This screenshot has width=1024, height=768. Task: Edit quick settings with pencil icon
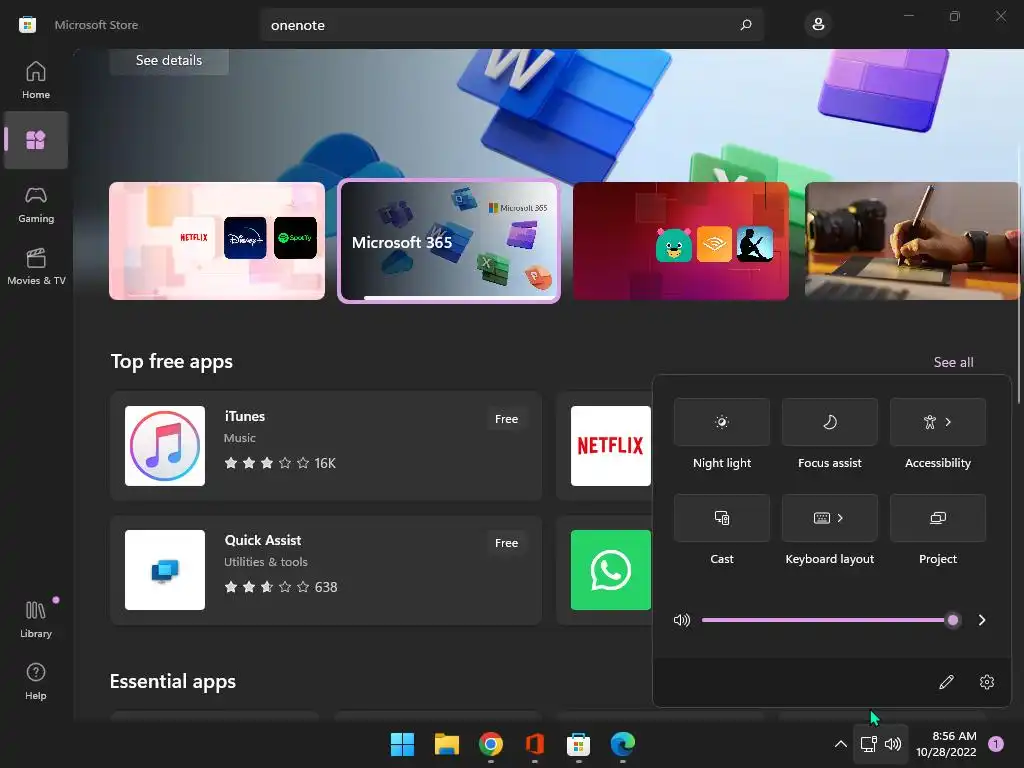(x=946, y=682)
